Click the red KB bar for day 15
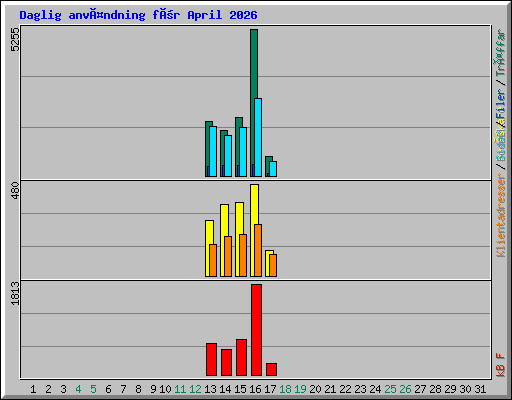This screenshot has width=512, height=400. coord(241,358)
